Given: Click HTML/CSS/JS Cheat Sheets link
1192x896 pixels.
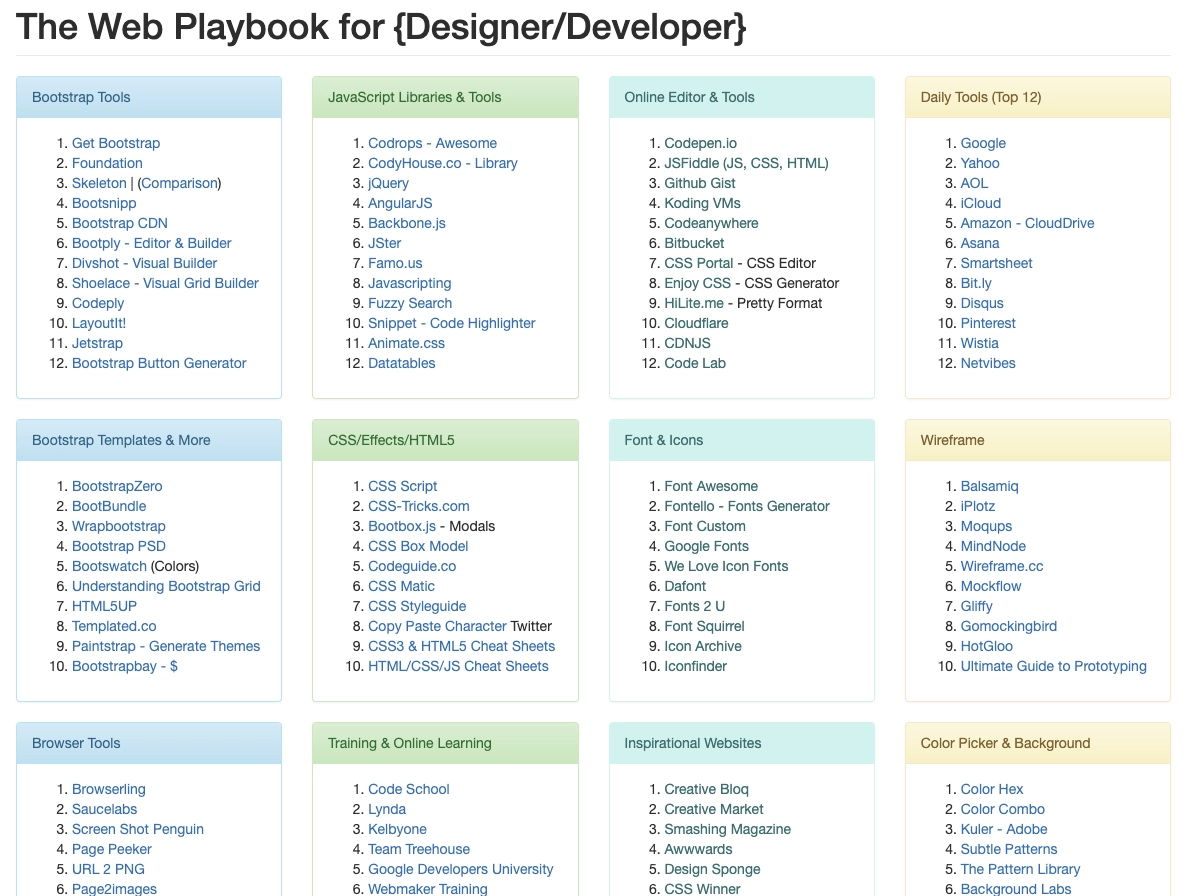Looking at the screenshot, I should click(458, 666).
